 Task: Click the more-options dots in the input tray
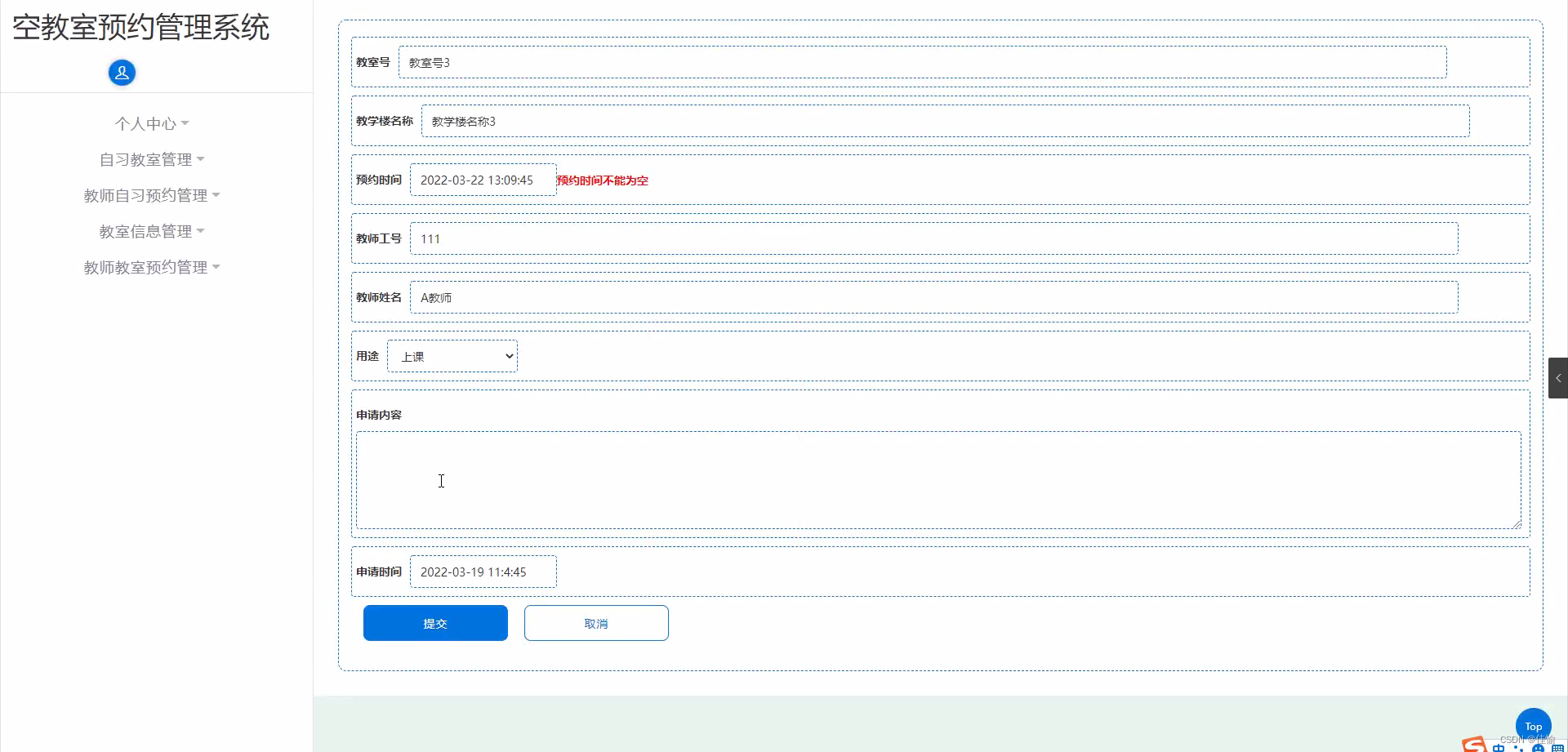click(x=1517, y=749)
